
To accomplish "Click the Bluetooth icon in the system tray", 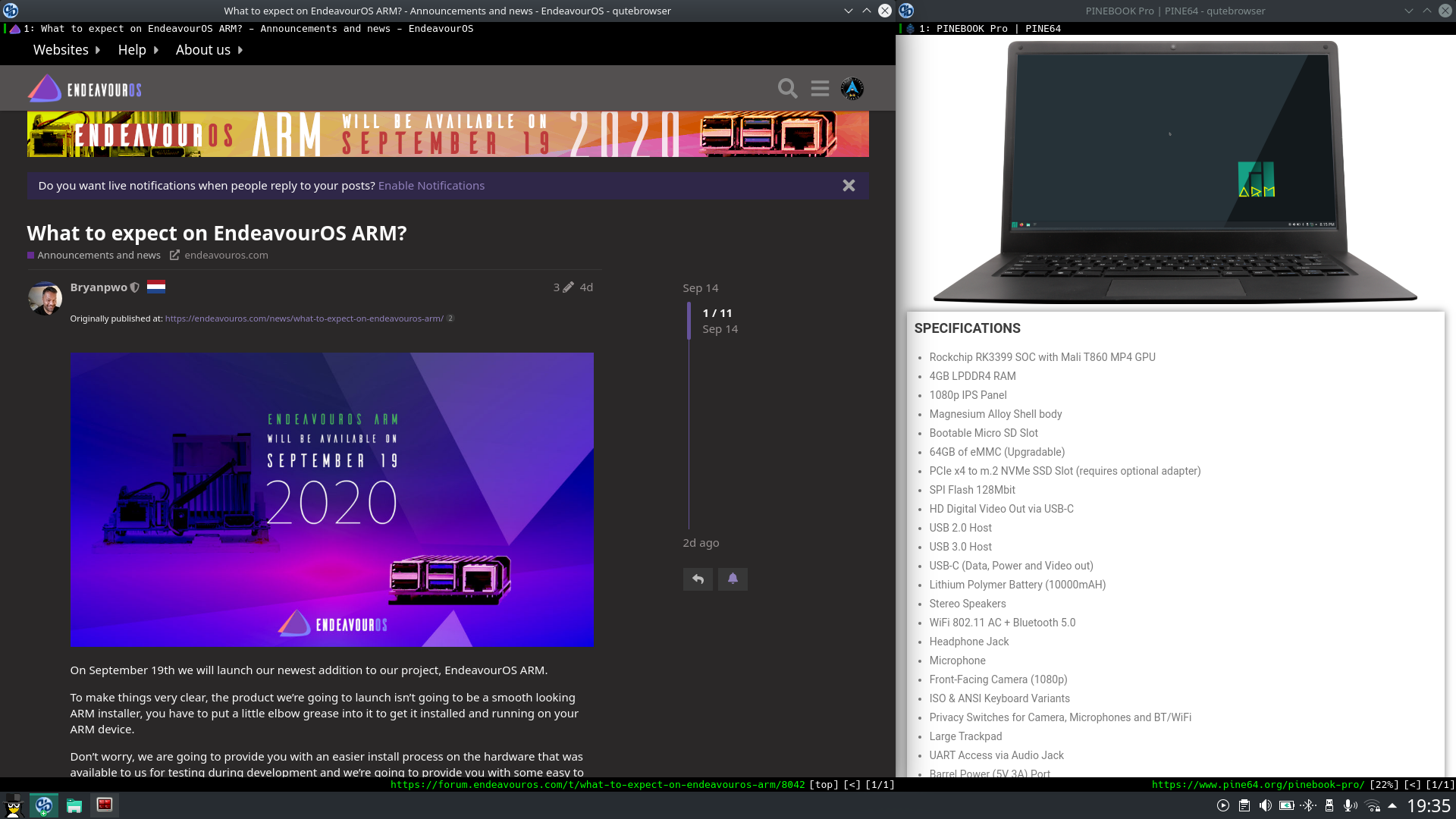I will pyautogui.click(x=1308, y=805).
